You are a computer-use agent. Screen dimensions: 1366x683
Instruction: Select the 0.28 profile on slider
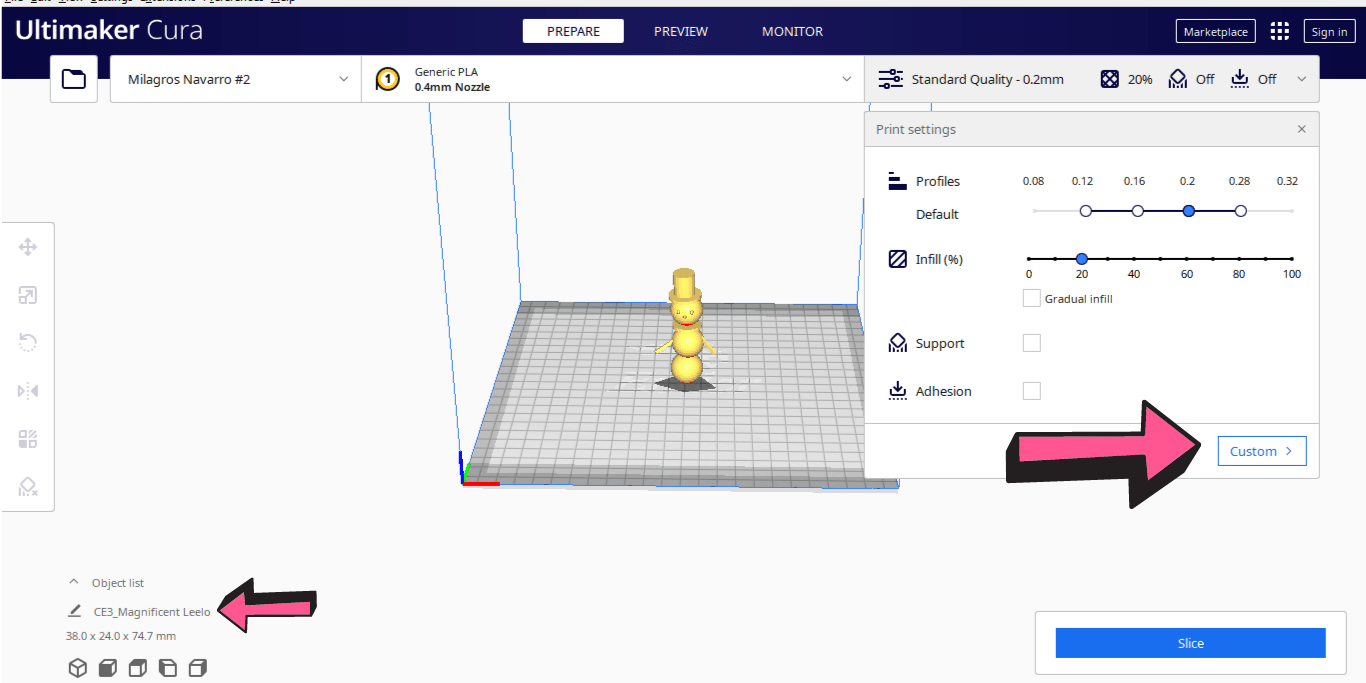pyautogui.click(x=1240, y=211)
